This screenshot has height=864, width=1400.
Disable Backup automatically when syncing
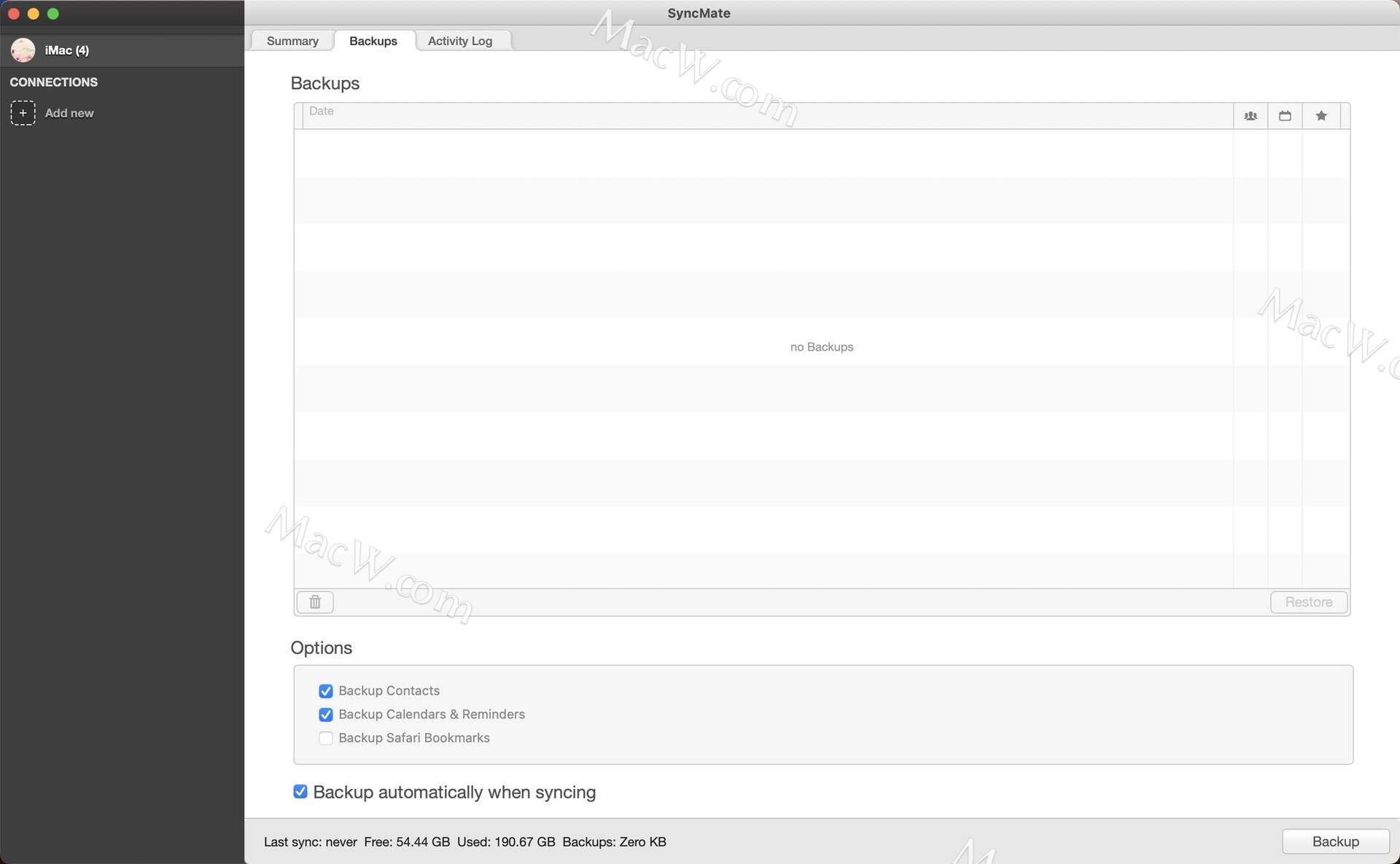pyautogui.click(x=300, y=792)
